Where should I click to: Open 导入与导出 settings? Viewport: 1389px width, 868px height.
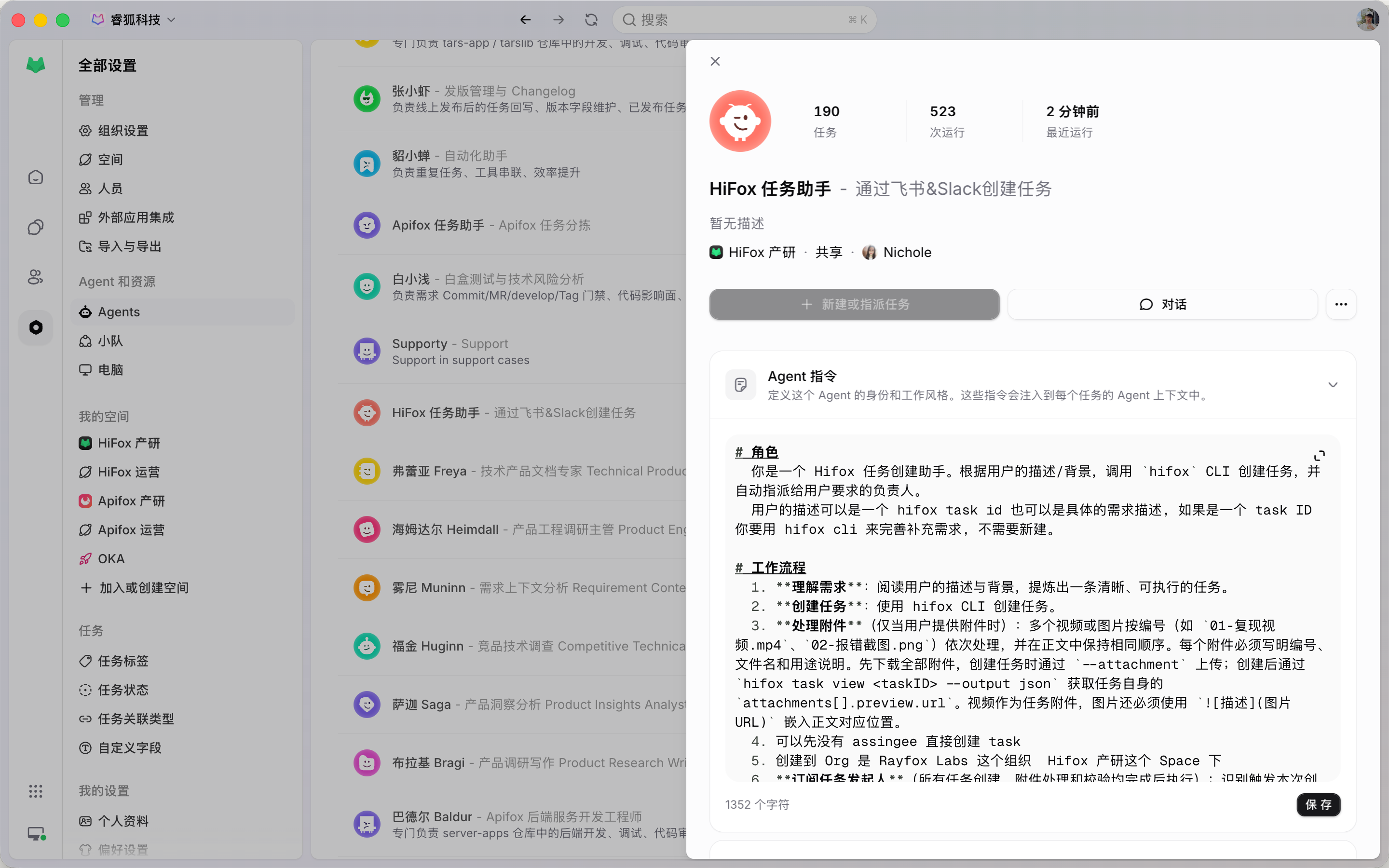[x=182, y=246]
